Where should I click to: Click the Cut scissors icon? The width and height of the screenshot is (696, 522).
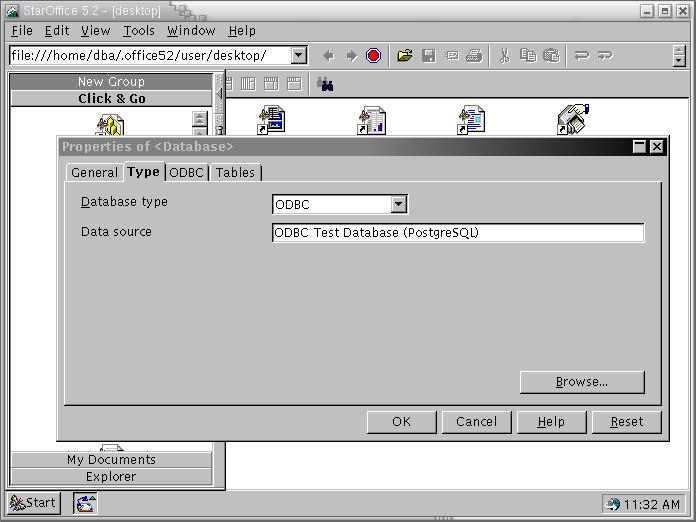click(505, 56)
